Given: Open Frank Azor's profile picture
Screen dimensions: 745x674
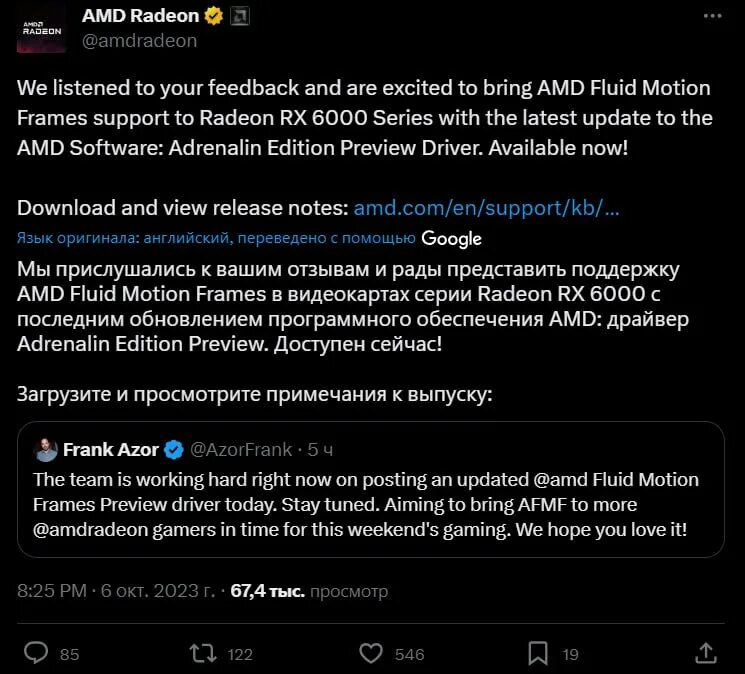Looking at the screenshot, I should [x=45, y=449].
